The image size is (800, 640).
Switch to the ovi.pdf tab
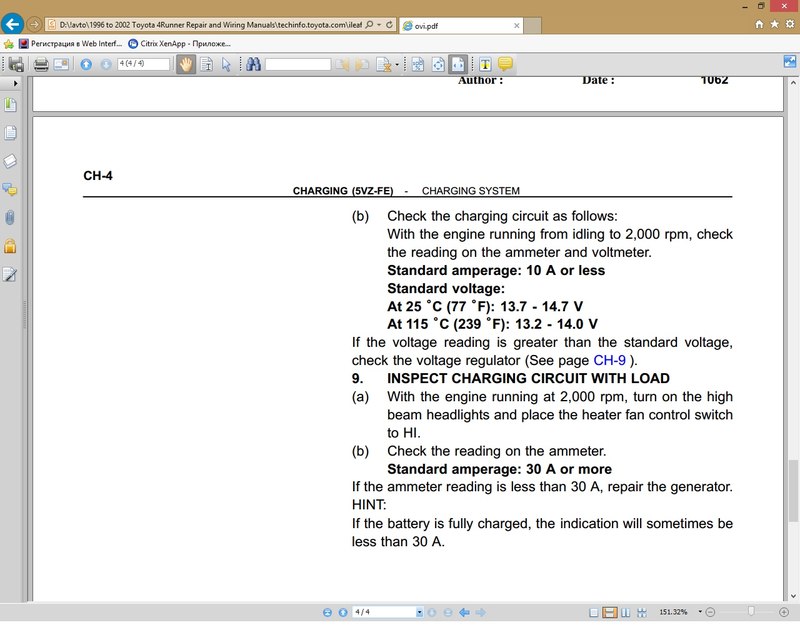click(461, 26)
